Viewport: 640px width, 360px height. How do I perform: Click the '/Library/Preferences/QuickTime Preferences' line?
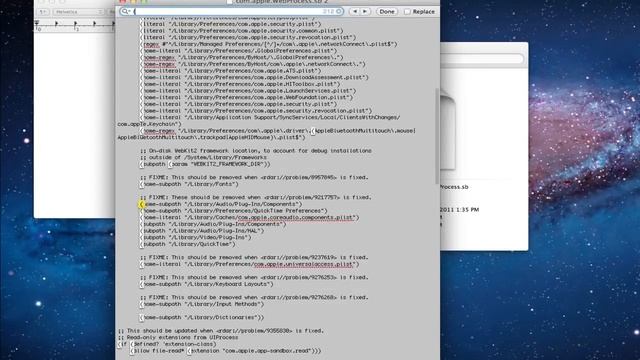click(234, 211)
